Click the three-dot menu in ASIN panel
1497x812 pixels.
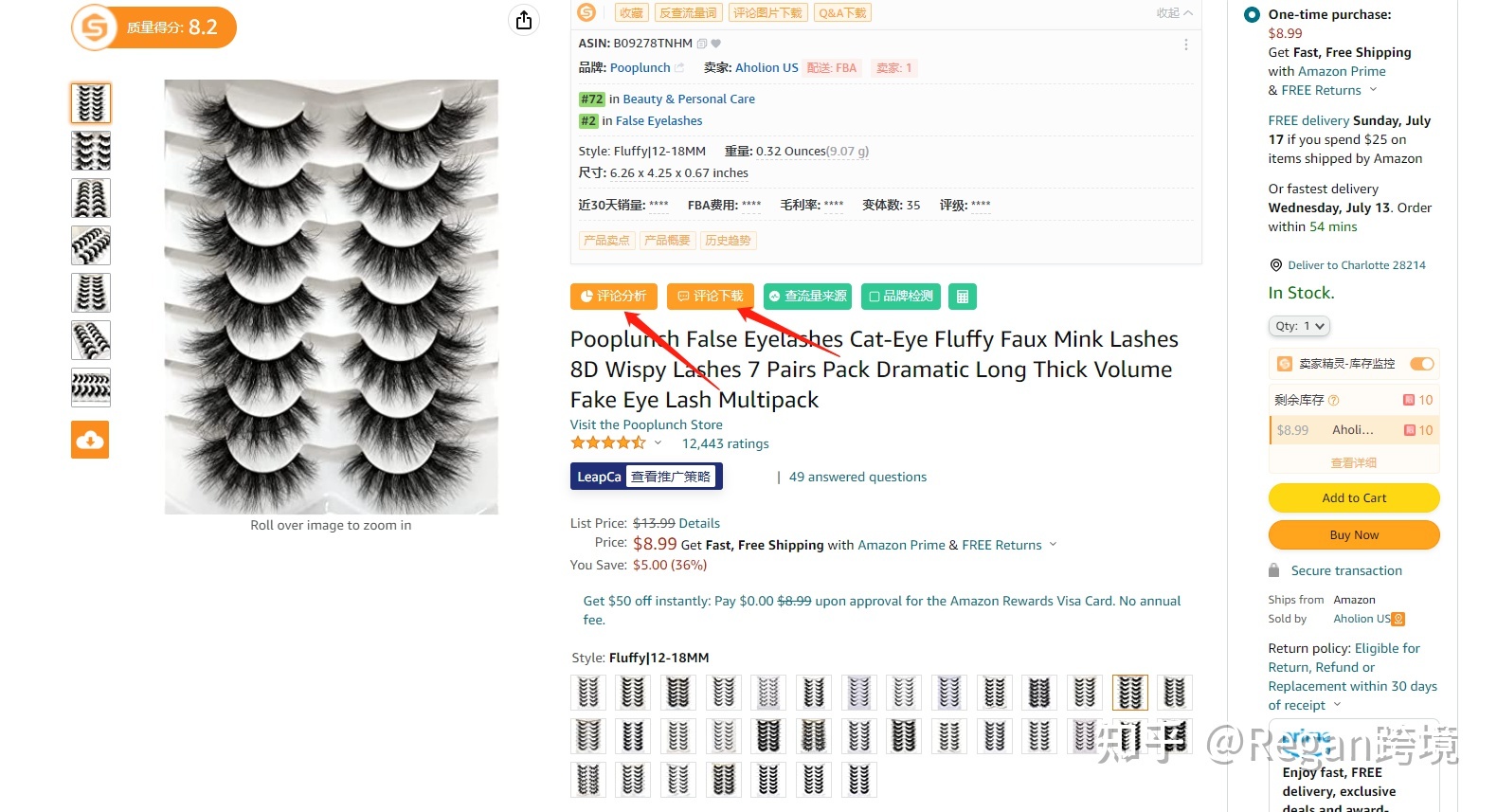coord(1185,45)
